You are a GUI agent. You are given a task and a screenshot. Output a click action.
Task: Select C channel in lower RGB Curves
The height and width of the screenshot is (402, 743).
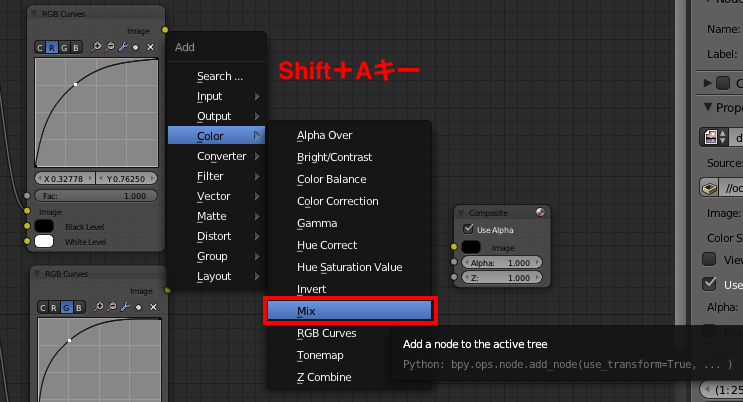click(43, 308)
